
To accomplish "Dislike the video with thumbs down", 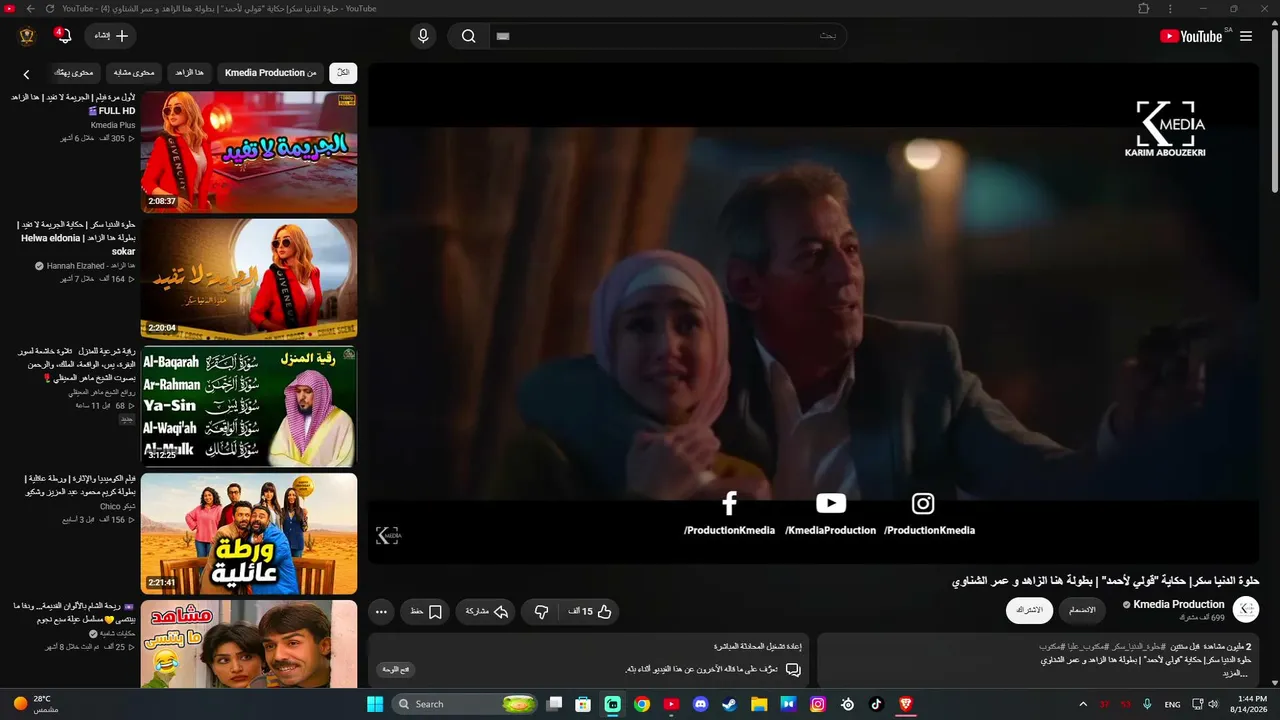I will click(x=541, y=612).
